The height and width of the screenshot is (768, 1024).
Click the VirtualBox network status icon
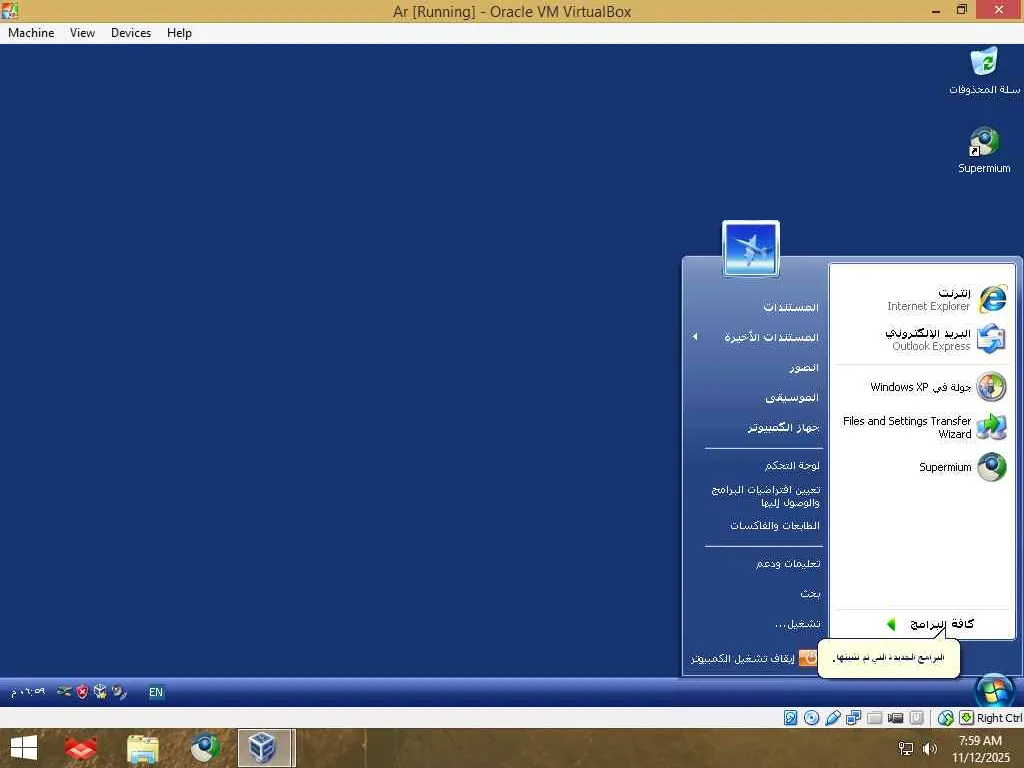[854, 718]
